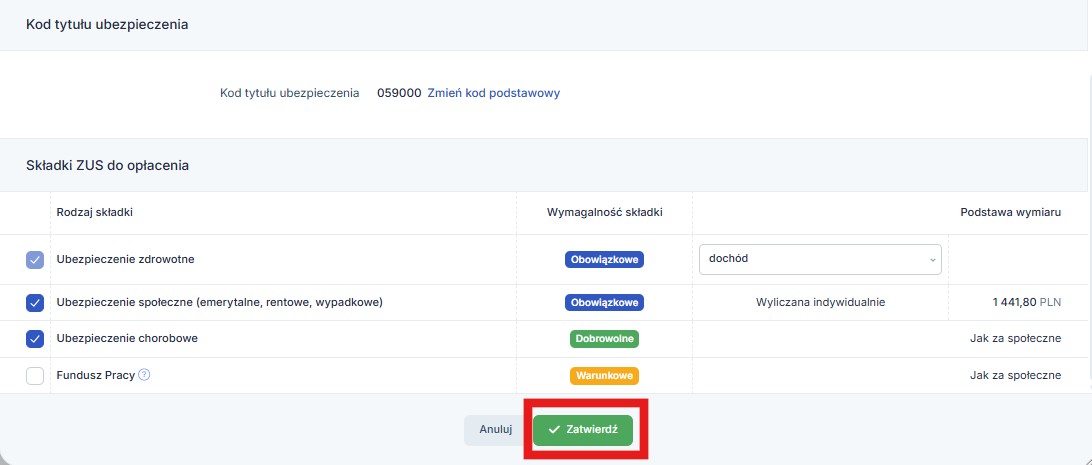Uncheck the Ubezpieczenie chorobowe checkbox
This screenshot has width=1092, height=465.
(x=35, y=339)
